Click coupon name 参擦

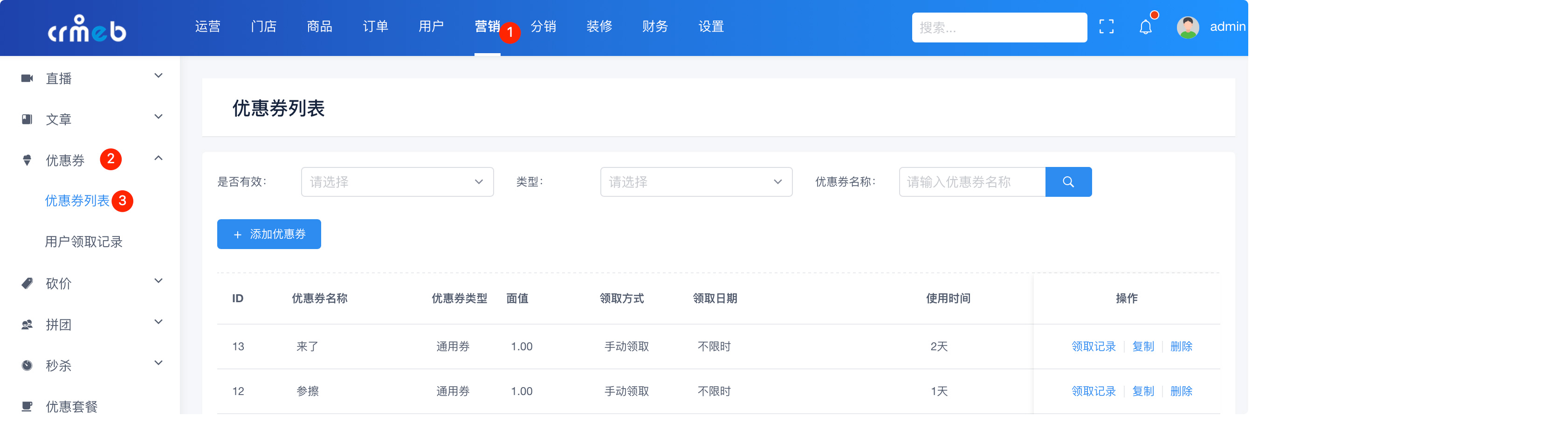[x=307, y=391]
